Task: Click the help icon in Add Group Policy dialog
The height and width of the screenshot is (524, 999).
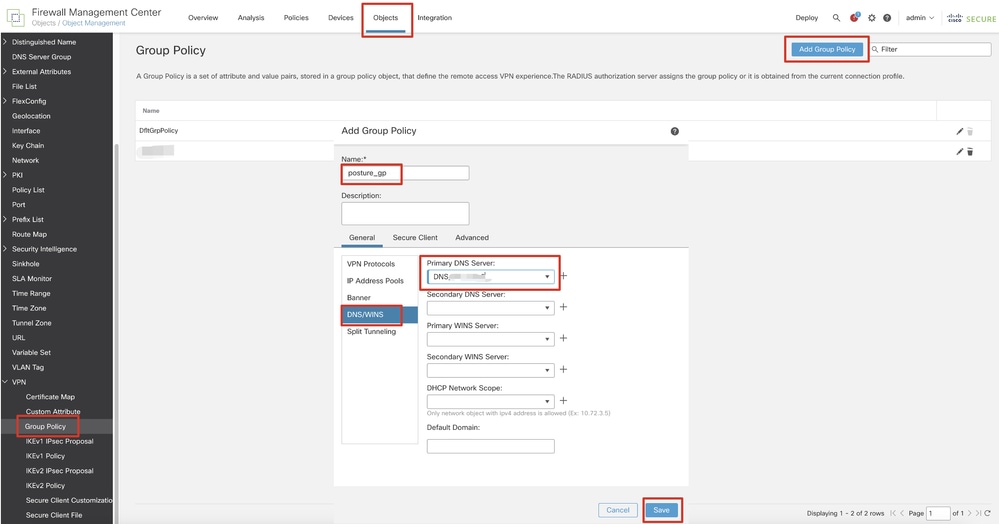Action: click(x=675, y=131)
